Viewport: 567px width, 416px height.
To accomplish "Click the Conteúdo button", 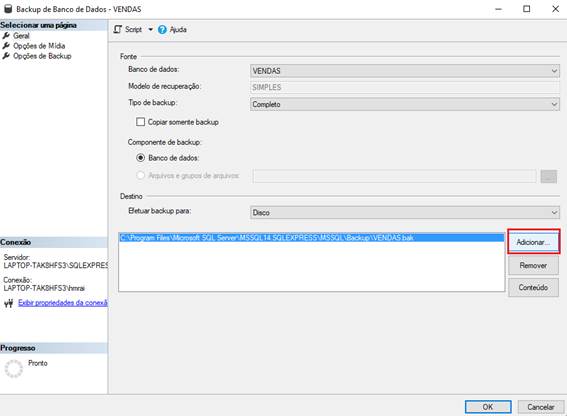I will click(533, 288).
